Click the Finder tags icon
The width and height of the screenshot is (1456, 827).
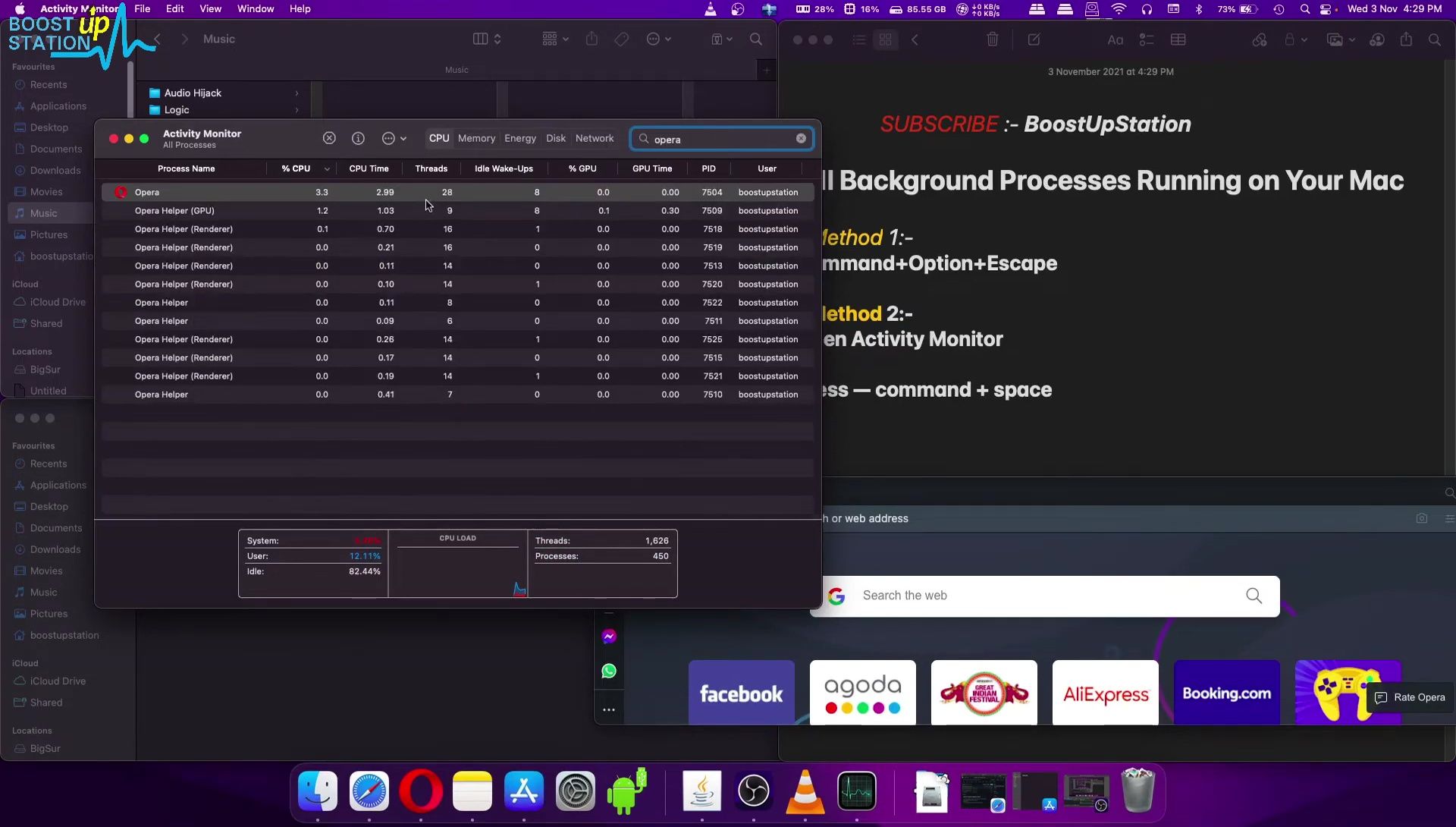[622, 39]
